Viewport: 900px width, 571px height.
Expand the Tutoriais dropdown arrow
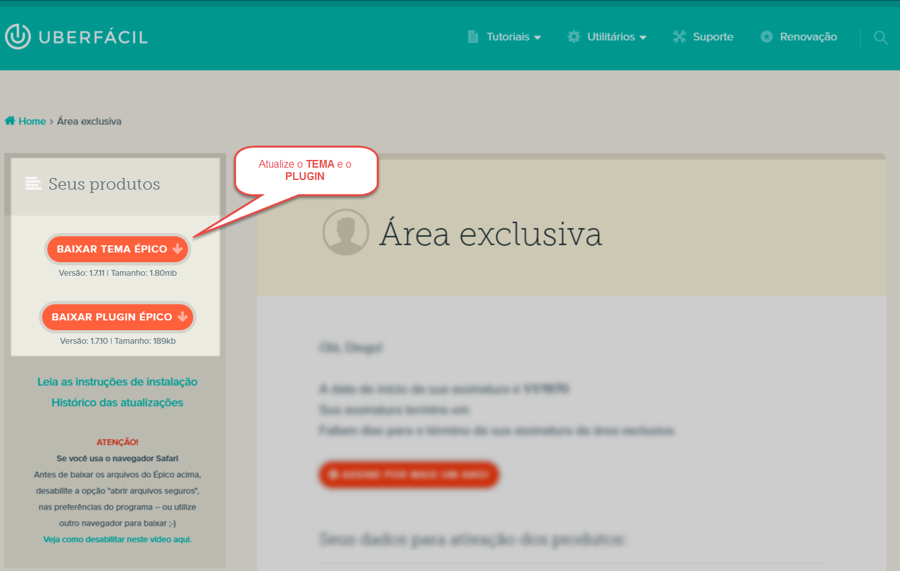click(537, 37)
